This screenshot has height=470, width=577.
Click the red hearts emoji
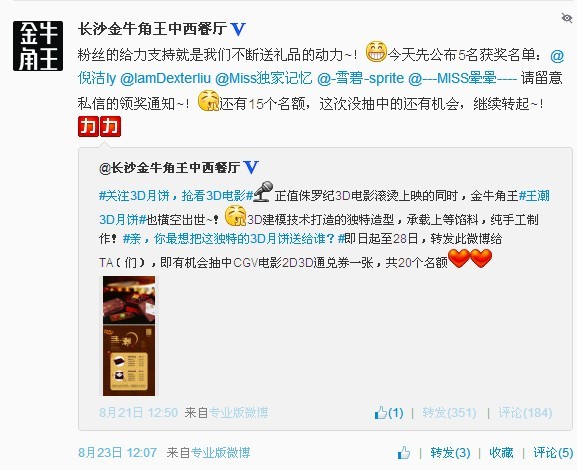click(x=470, y=258)
